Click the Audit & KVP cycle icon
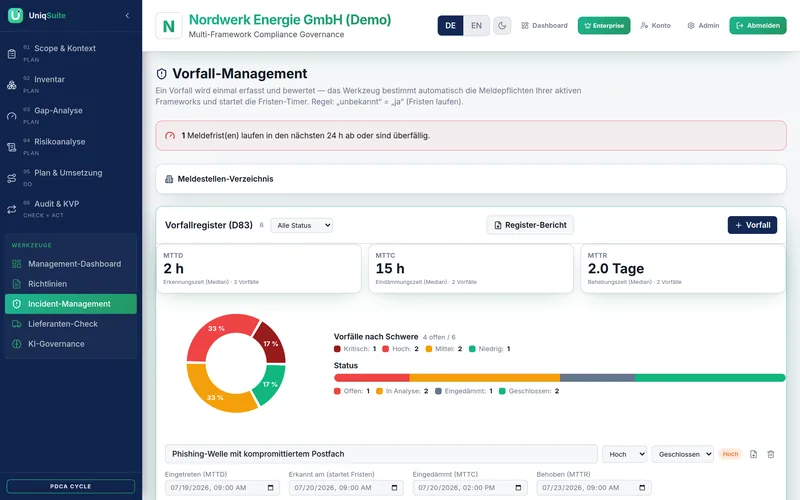Viewport: 800px width, 500px height. 12,209
